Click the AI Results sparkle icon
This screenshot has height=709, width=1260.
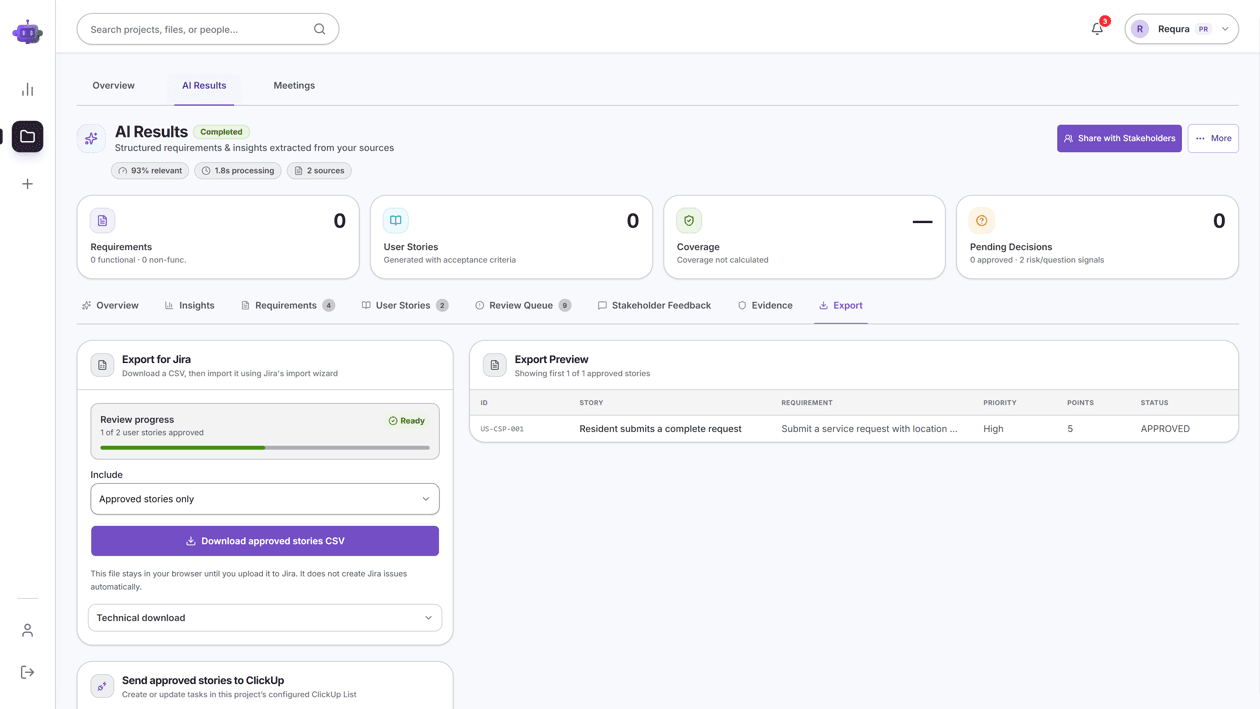[x=91, y=138]
